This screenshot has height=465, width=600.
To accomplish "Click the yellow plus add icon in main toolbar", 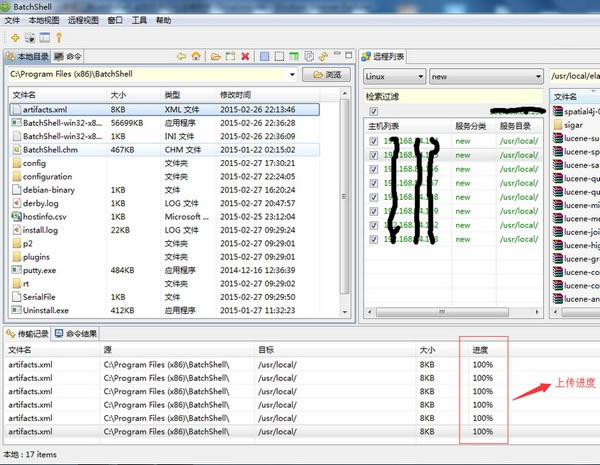I will point(13,37).
